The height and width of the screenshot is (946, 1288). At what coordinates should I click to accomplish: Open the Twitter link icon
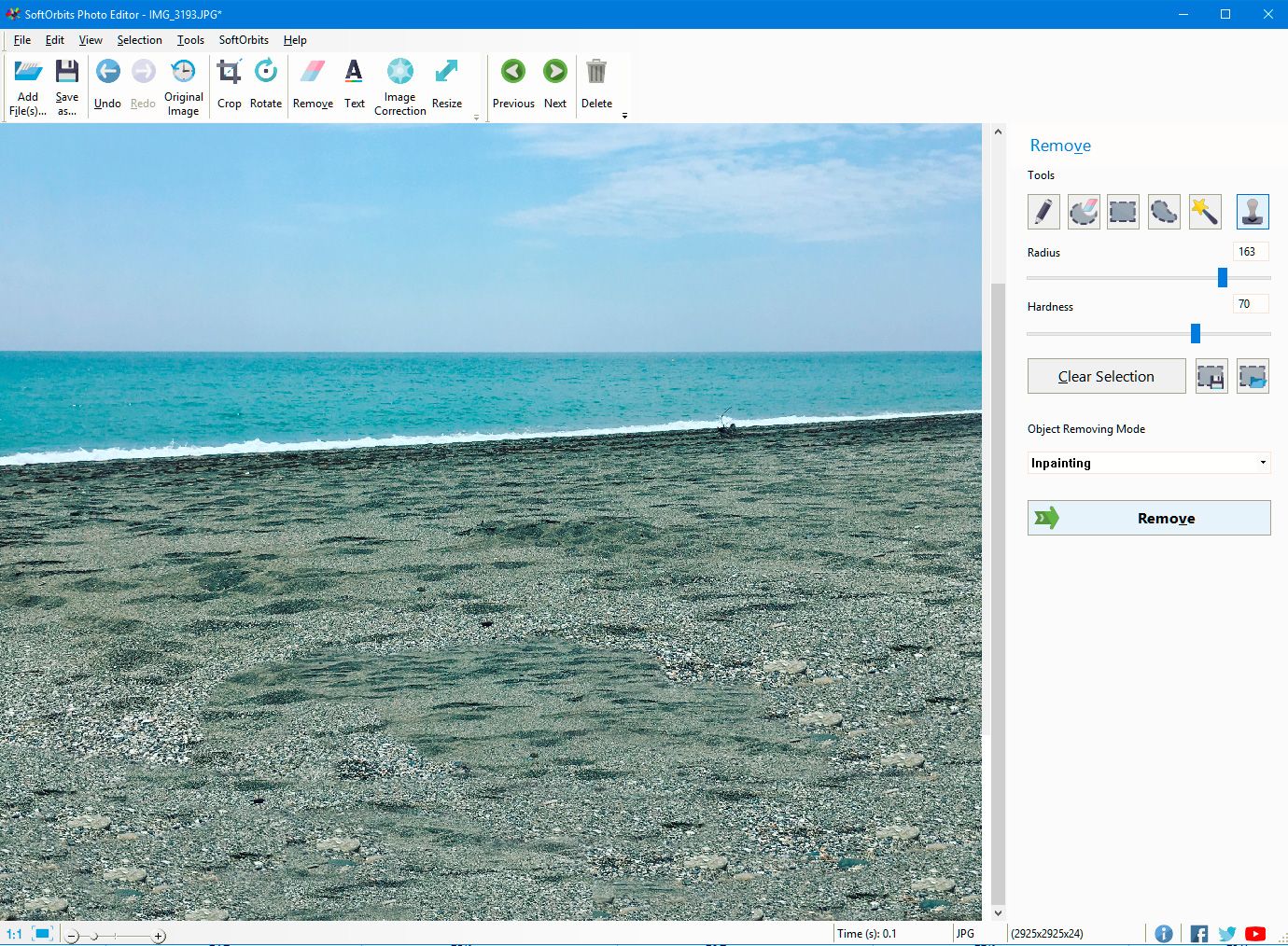(x=1227, y=934)
